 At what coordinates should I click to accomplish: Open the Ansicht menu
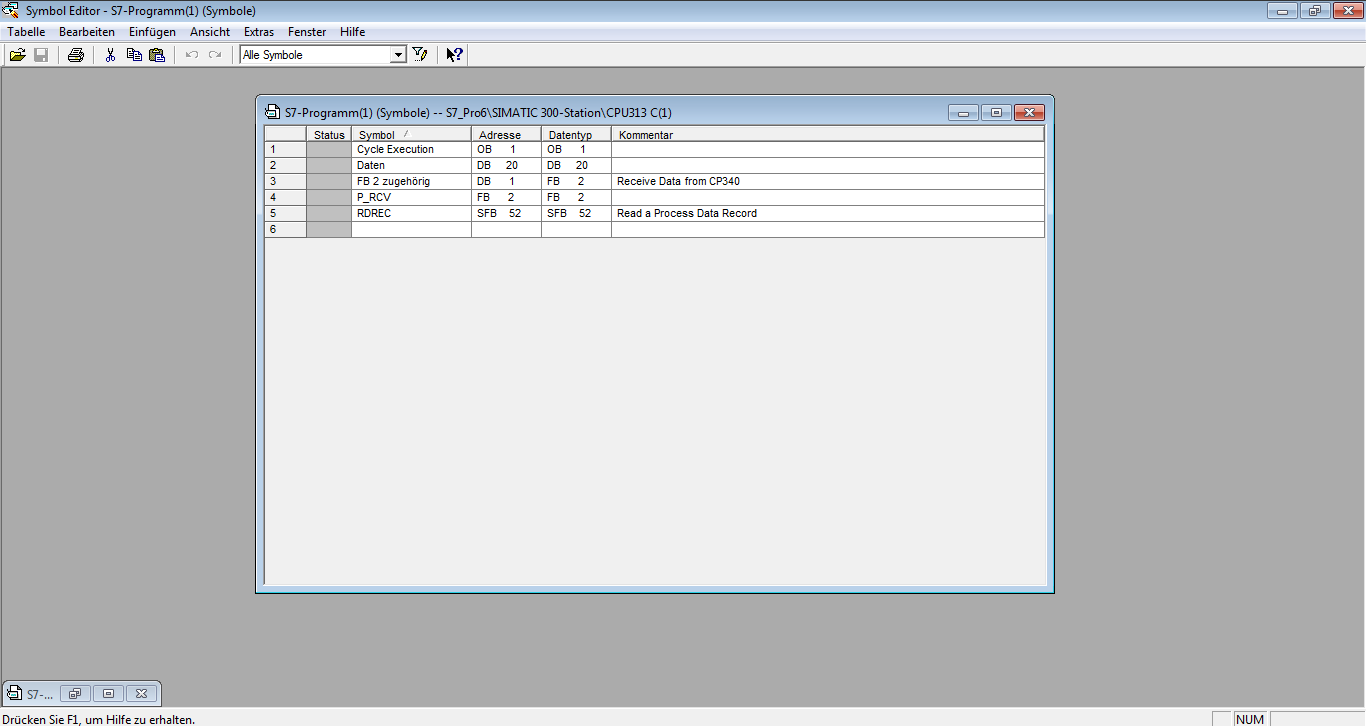click(x=210, y=32)
